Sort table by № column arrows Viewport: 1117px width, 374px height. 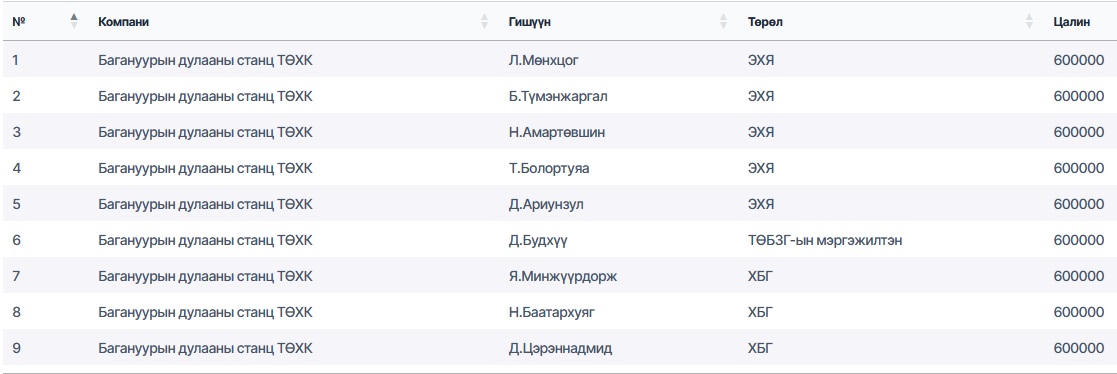[74, 21]
